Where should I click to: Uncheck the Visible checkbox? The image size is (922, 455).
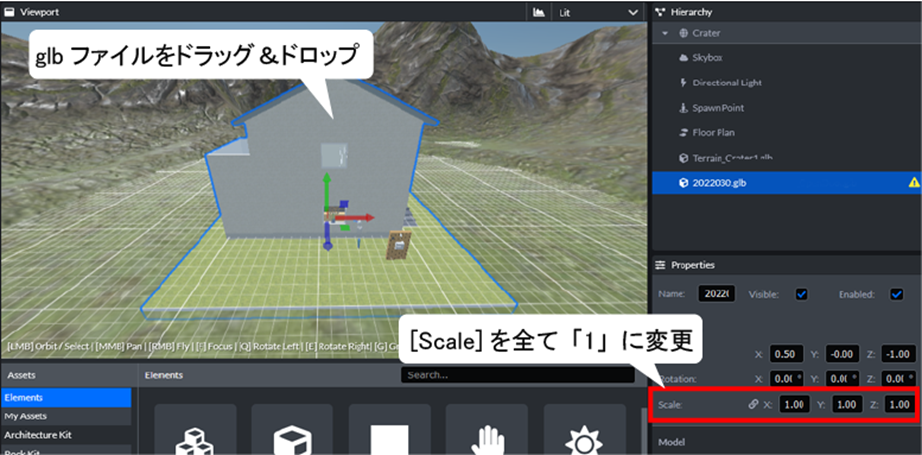pos(801,294)
